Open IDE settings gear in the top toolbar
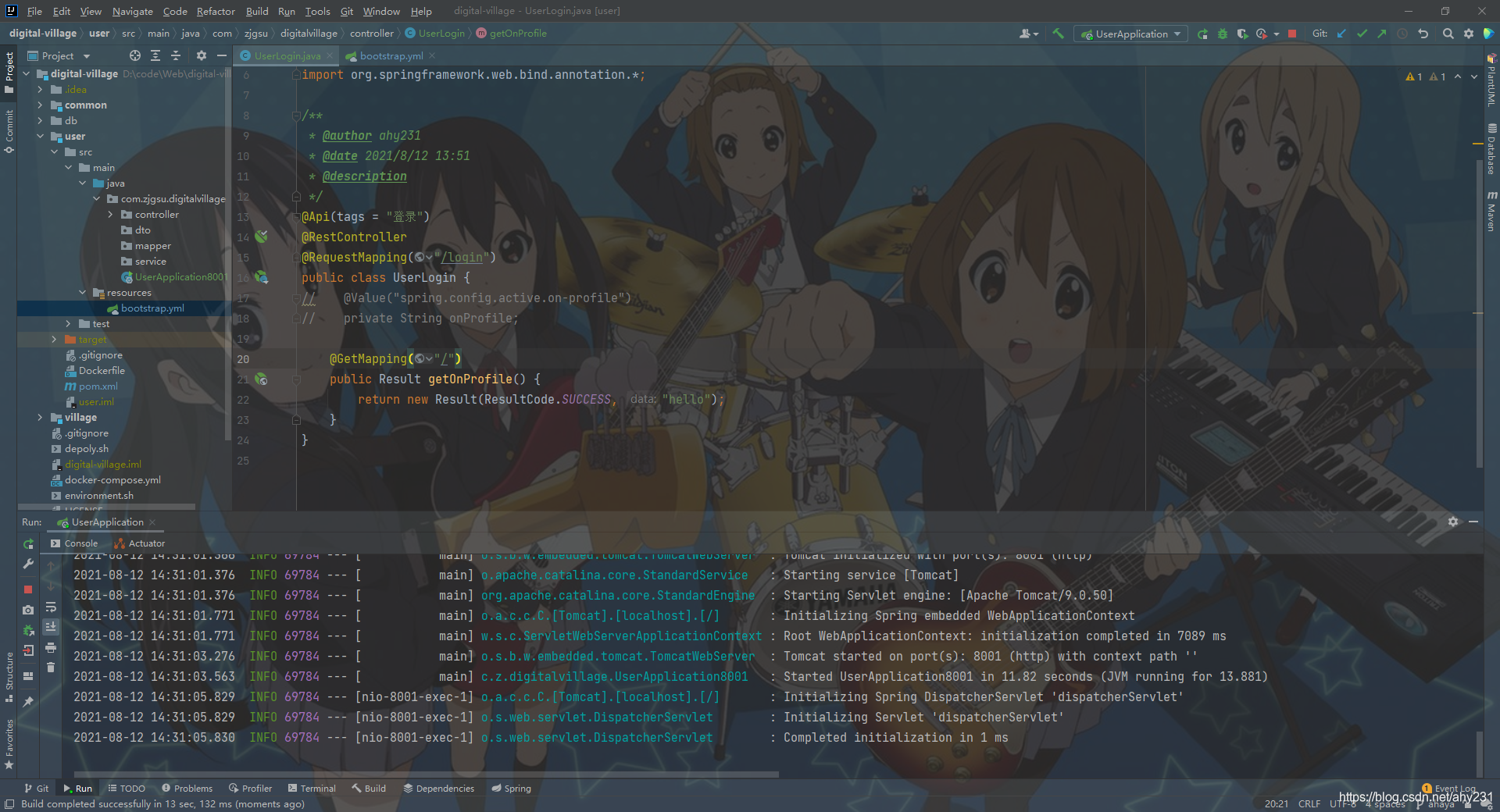The image size is (1500, 812). coord(1468,34)
